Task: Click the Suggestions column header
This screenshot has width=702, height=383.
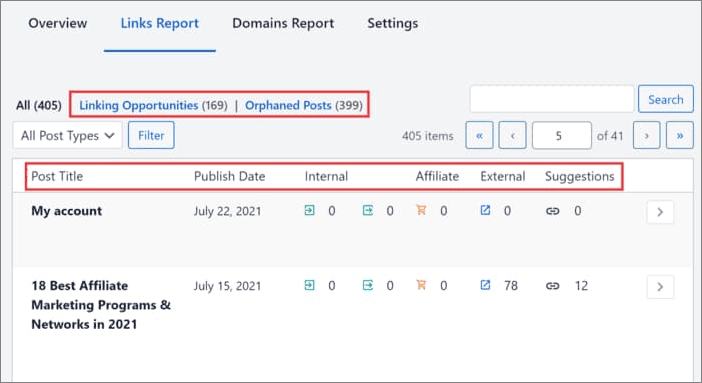Action: click(579, 176)
